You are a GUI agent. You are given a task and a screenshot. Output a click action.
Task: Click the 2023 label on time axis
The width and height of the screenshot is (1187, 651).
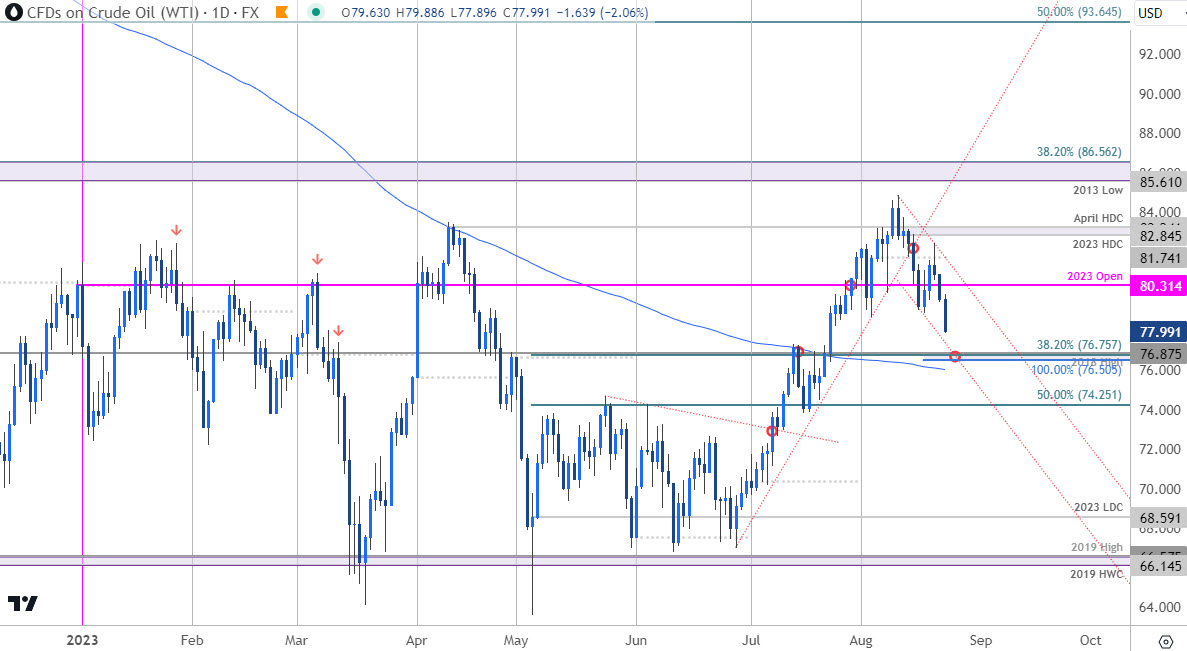(x=81, y=640)
